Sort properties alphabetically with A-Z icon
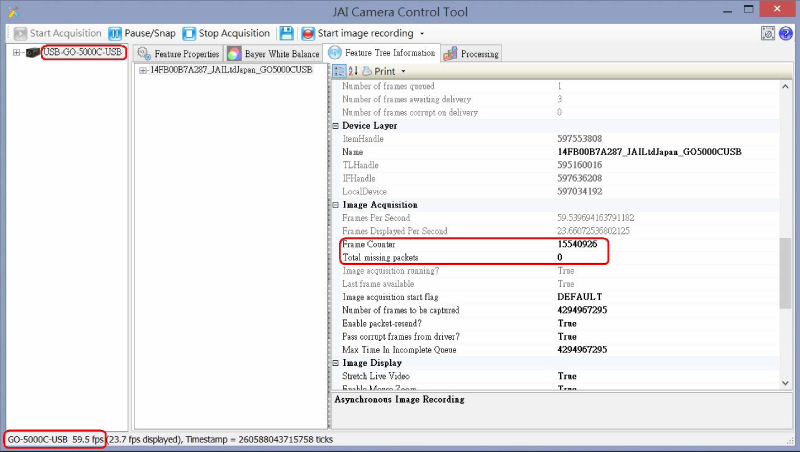The height and width of the screenshot is (452, 800). (352, 71)
